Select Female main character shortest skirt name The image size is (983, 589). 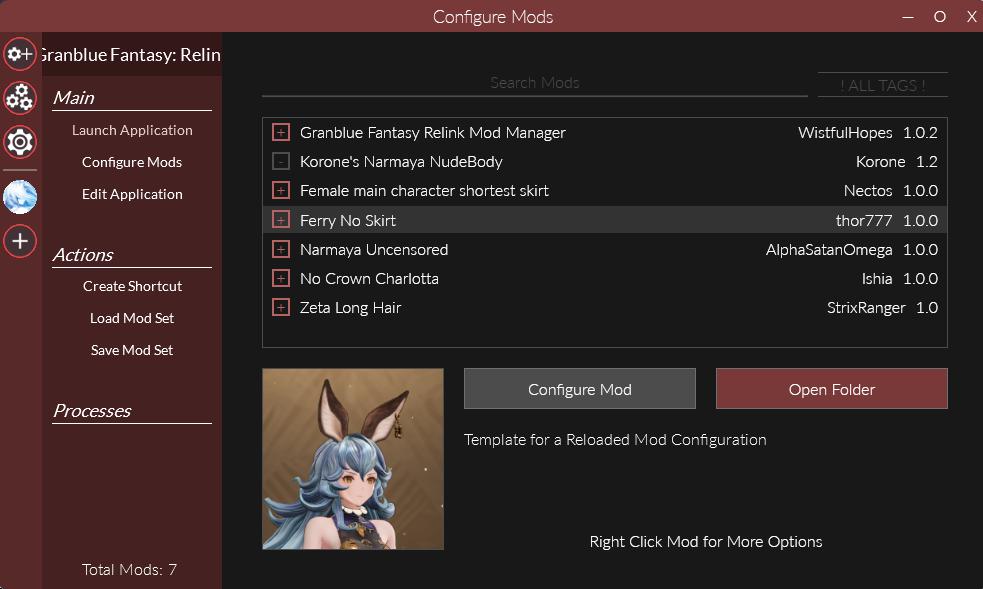424,190
